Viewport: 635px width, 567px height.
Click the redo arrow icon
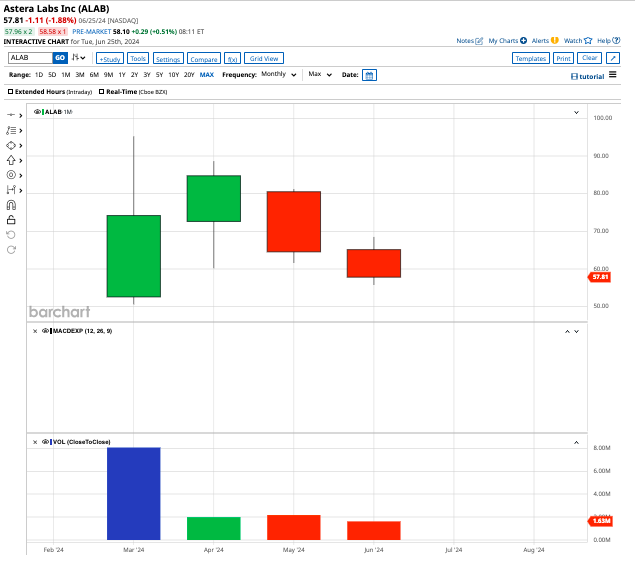[x=11, y=248]
